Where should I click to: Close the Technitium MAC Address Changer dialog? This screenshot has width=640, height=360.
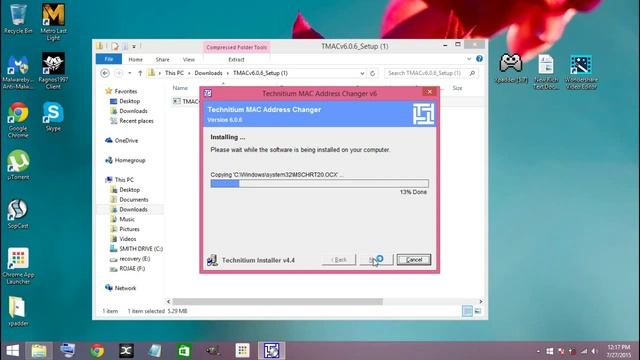(429, 92)
